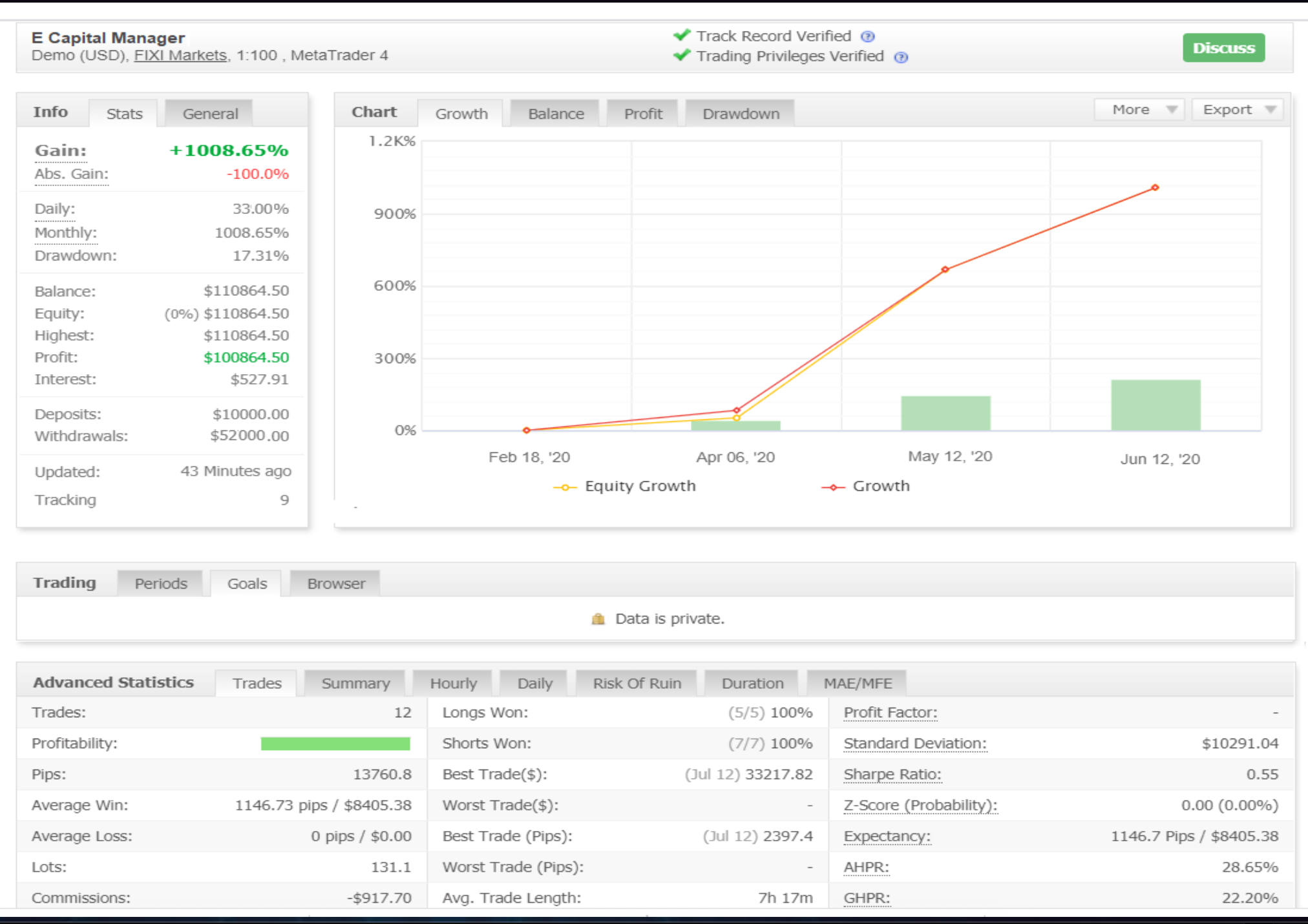Click the lock icon beside Data is private
Screen dimensions: 1308x924
click(598, 619)
